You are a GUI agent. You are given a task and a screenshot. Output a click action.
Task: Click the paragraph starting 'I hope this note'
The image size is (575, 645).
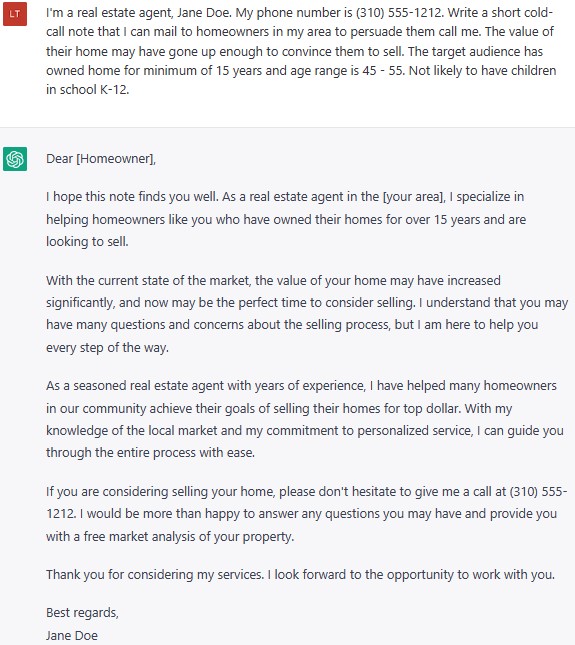(x=286, y=219)
